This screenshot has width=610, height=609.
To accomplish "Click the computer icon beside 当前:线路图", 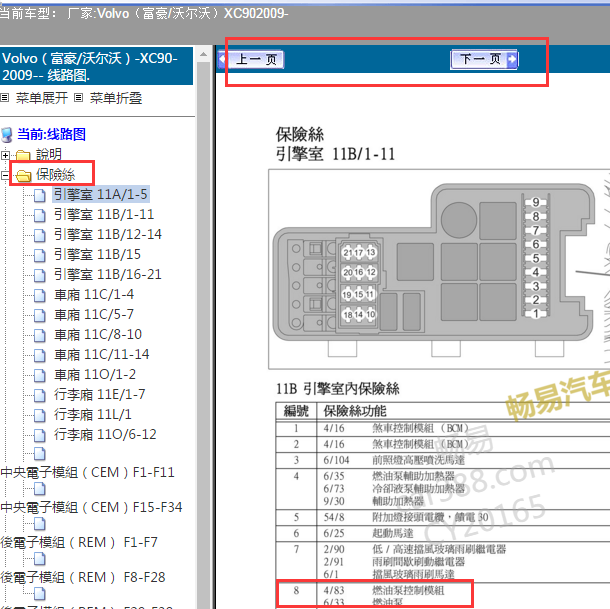I will tap(7, 135).
